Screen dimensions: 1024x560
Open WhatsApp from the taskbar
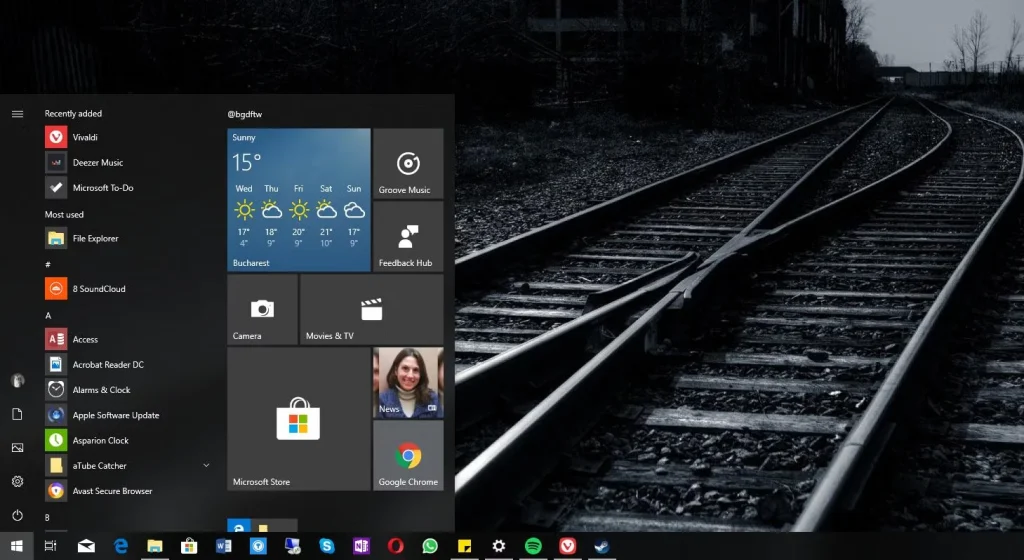click(x=430, y=546)
